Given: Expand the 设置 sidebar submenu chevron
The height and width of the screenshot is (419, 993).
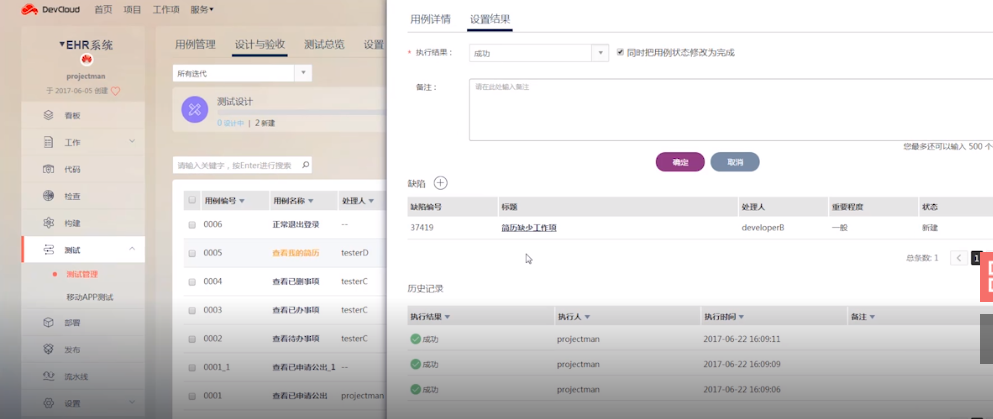Looking at the screenshot, I should [x=132, y=402].
